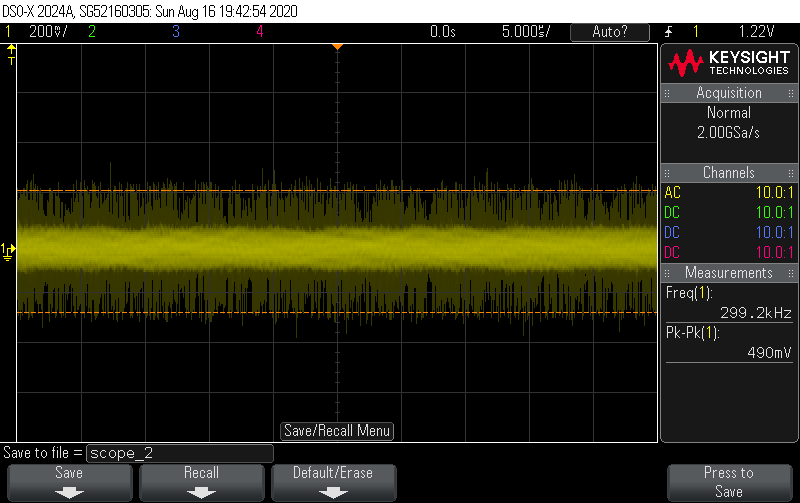
Task: Click the scope_2 file name field
Action: (180, 453)
